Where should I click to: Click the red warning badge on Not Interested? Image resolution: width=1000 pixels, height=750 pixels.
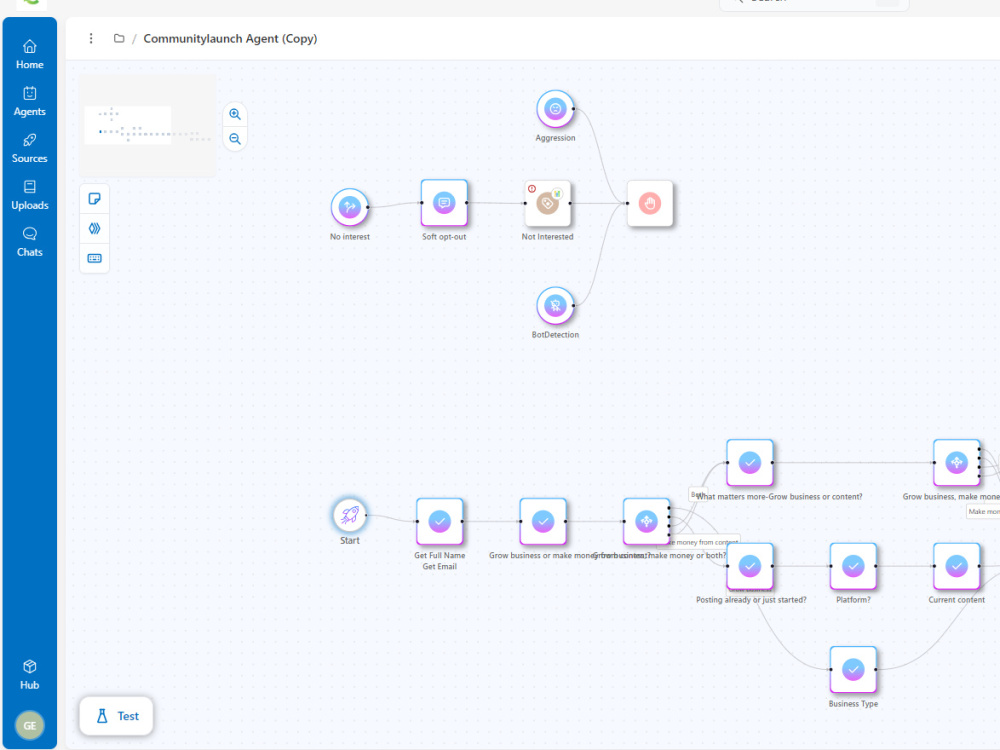[x=532, y=189]
